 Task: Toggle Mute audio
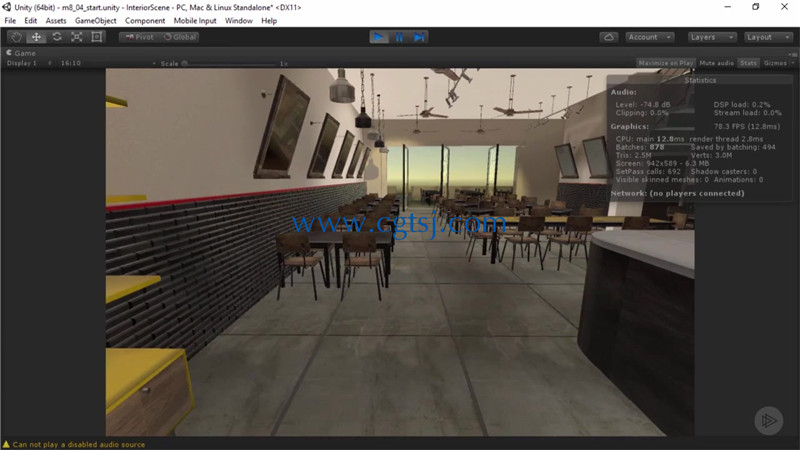716,63
